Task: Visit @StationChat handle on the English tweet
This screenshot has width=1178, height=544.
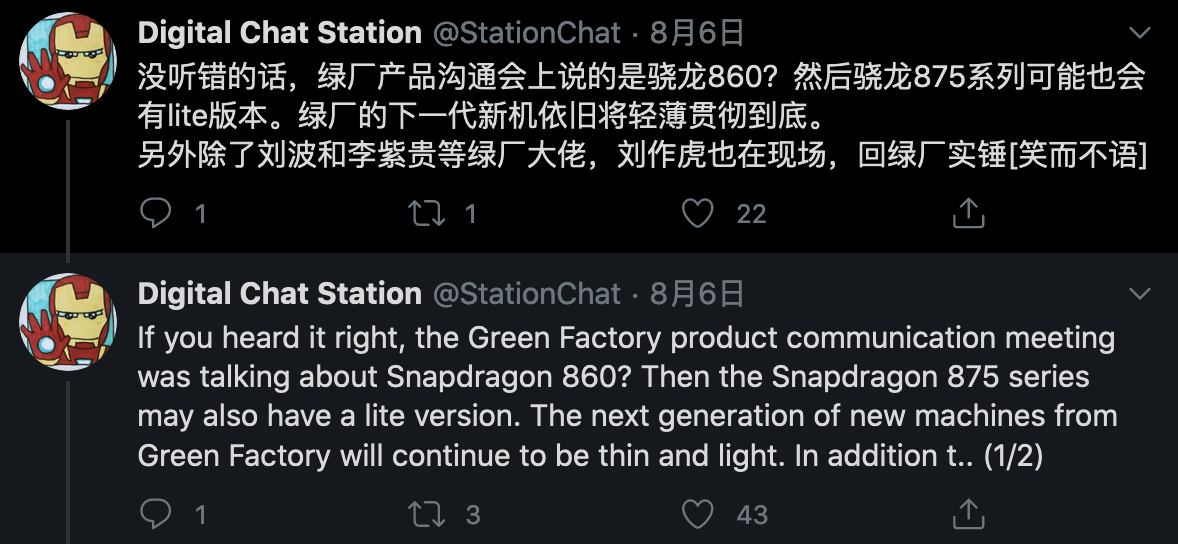Action: 526,293
